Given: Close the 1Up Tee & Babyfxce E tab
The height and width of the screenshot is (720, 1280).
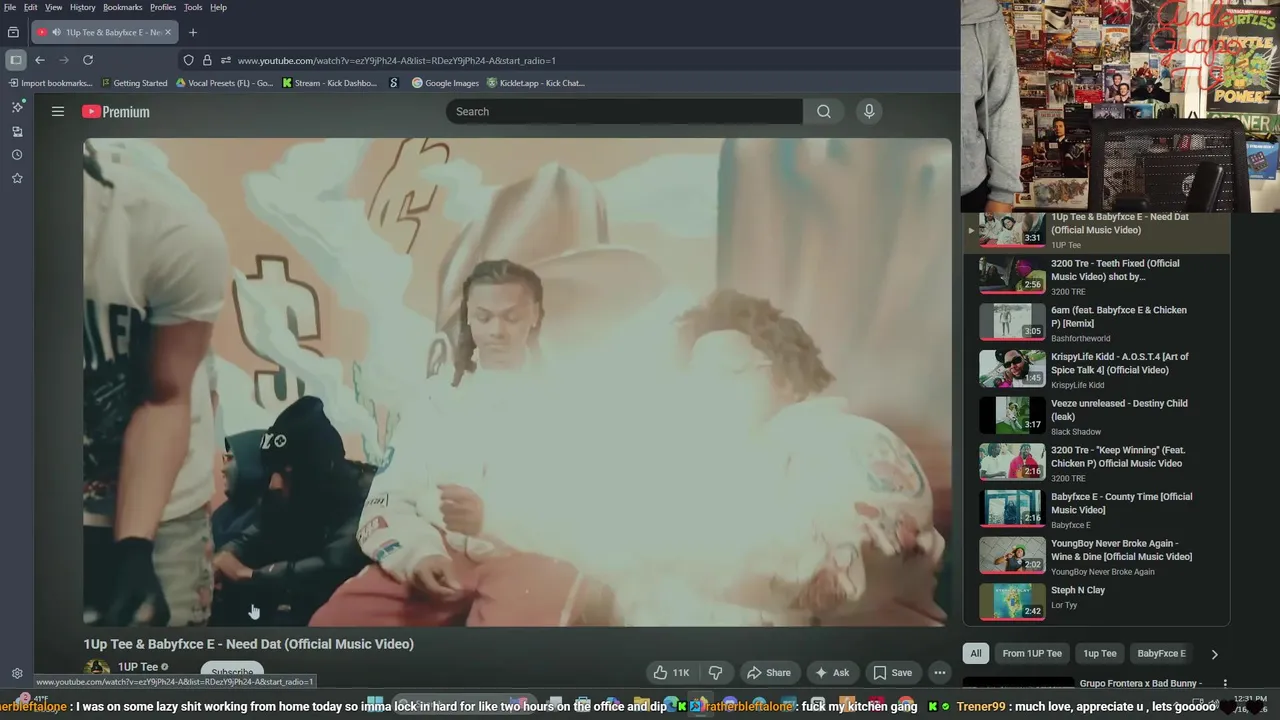Looking at the screenshot, I should pos(168,32).
